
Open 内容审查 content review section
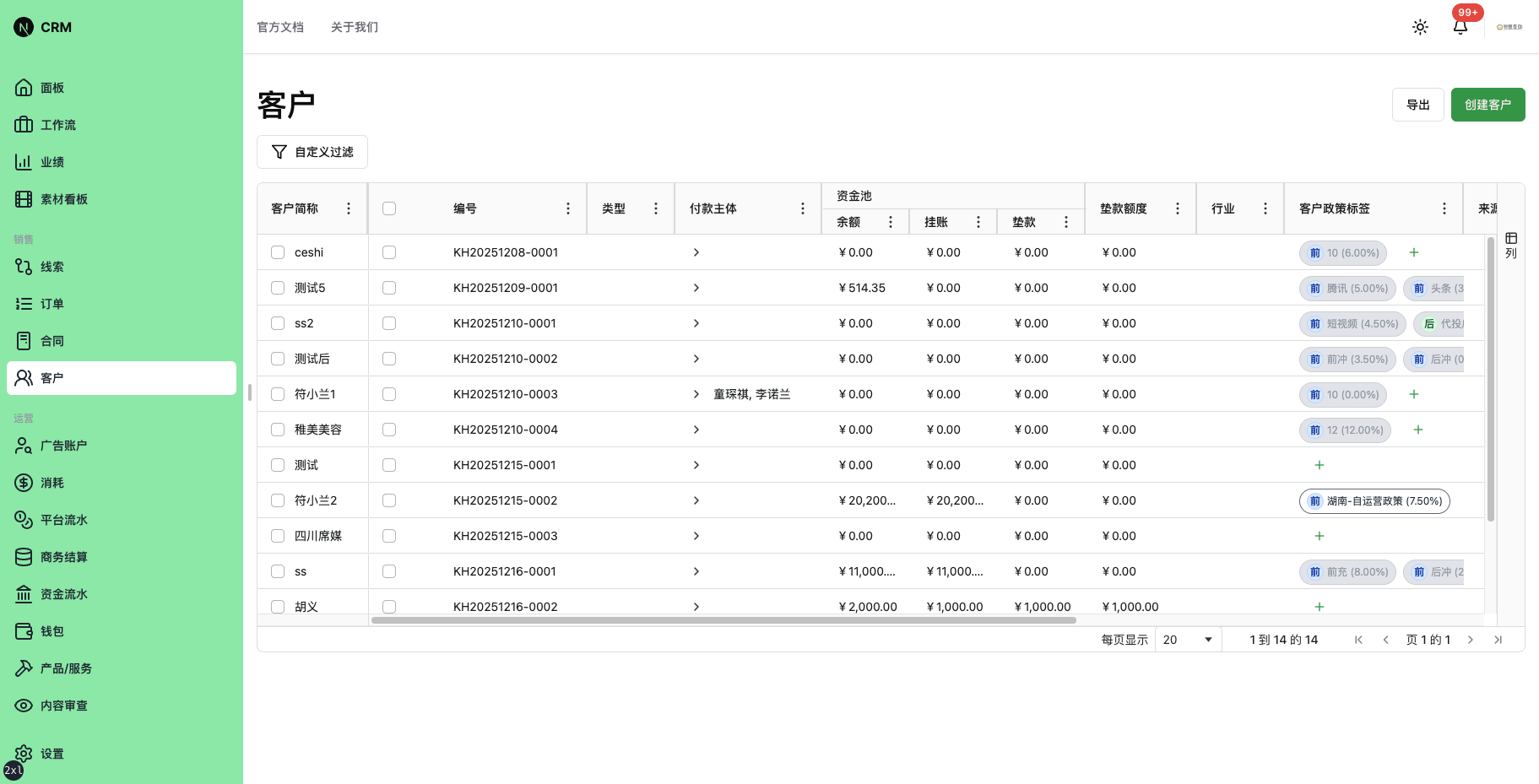pyautogui.click(x=64, y=705)
